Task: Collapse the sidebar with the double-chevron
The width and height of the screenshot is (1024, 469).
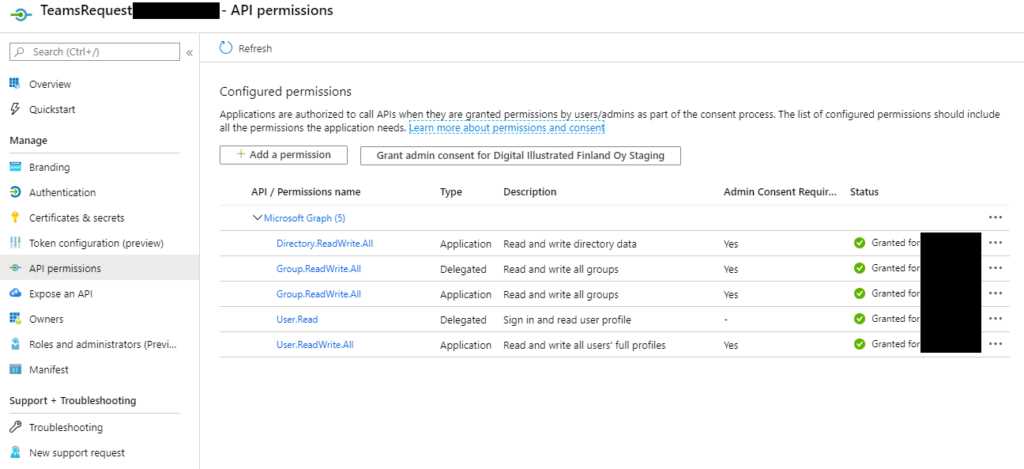Action: (x=189, y=52)
